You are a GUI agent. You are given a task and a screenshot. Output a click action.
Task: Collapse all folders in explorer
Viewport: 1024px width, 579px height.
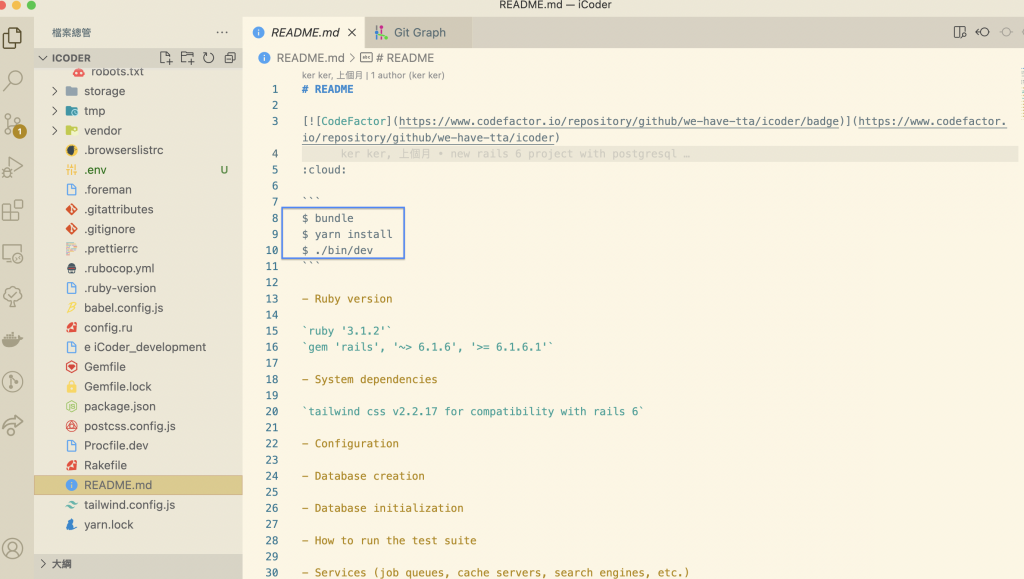(230, 58)
